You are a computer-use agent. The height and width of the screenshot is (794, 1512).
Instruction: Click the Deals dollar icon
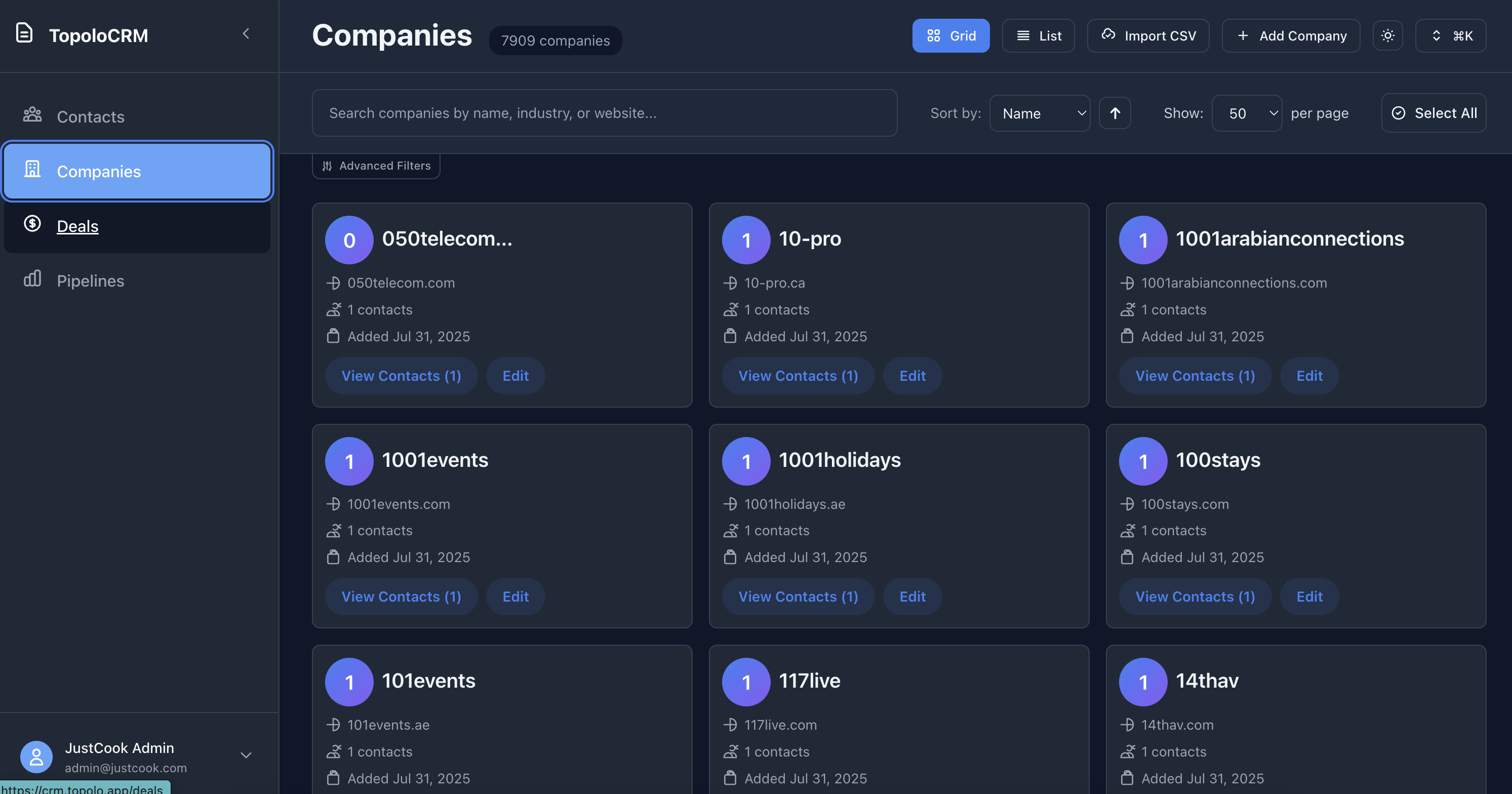[x=32, y=224]
